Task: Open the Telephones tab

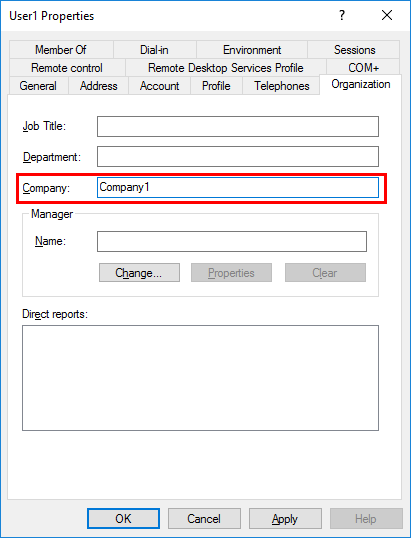Action: click(x=281, y=85)
